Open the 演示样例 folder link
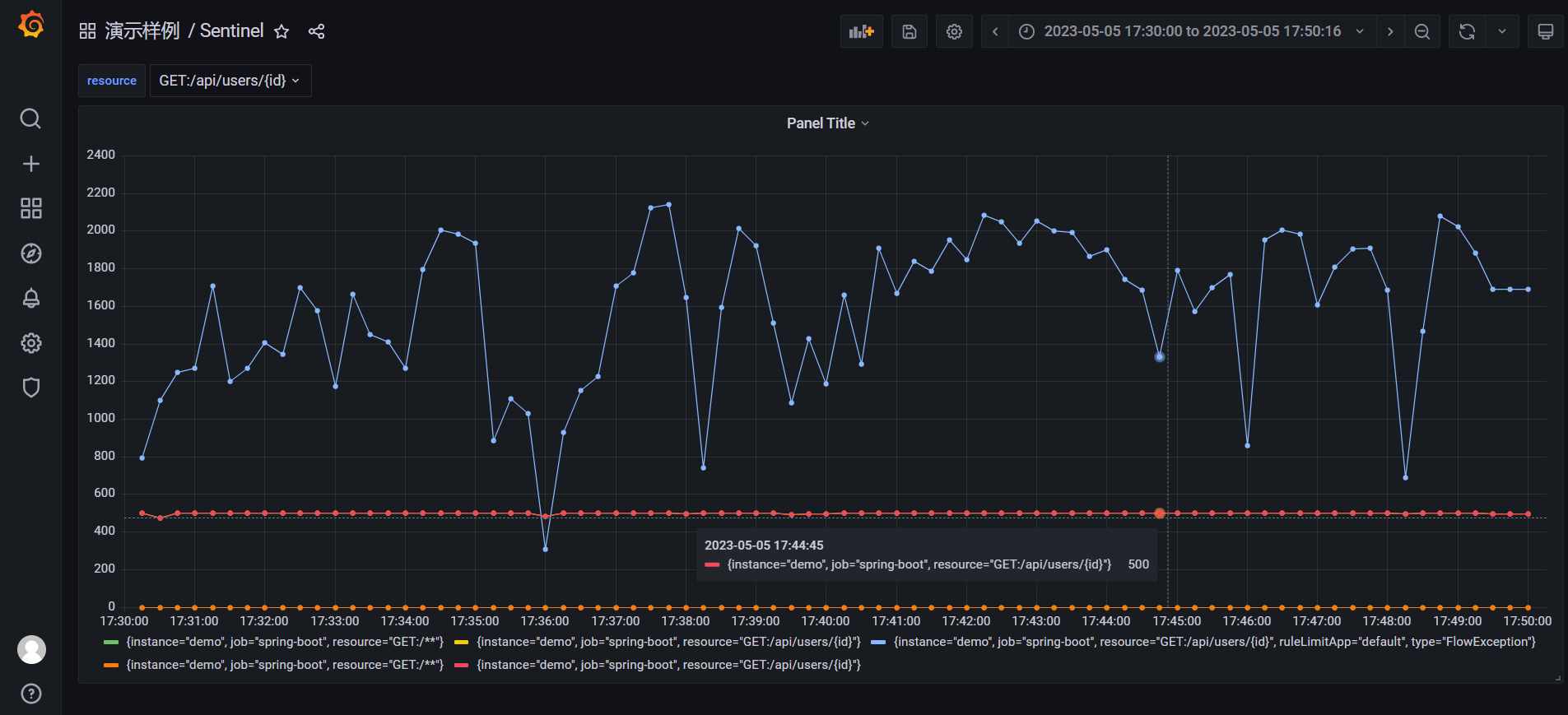The width and height of the screenshot is (1568, 715). coord(142,31)
